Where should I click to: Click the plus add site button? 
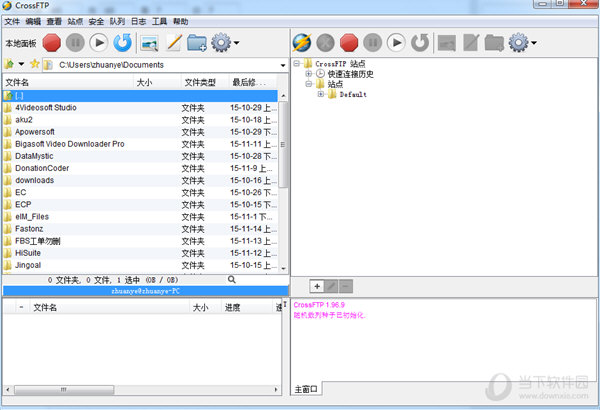[317, 286]
